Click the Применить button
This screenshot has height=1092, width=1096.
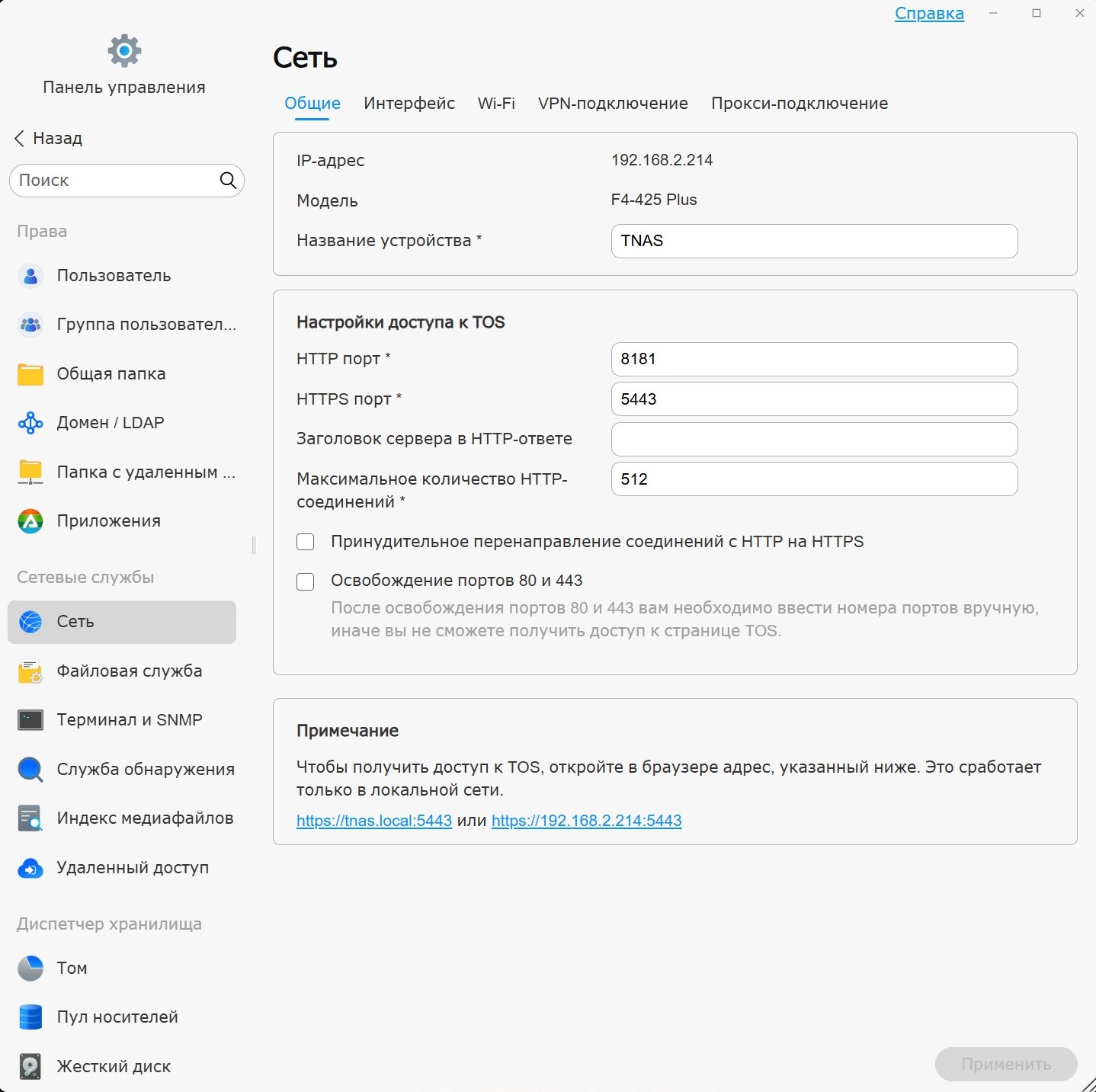(1006, 1064)
